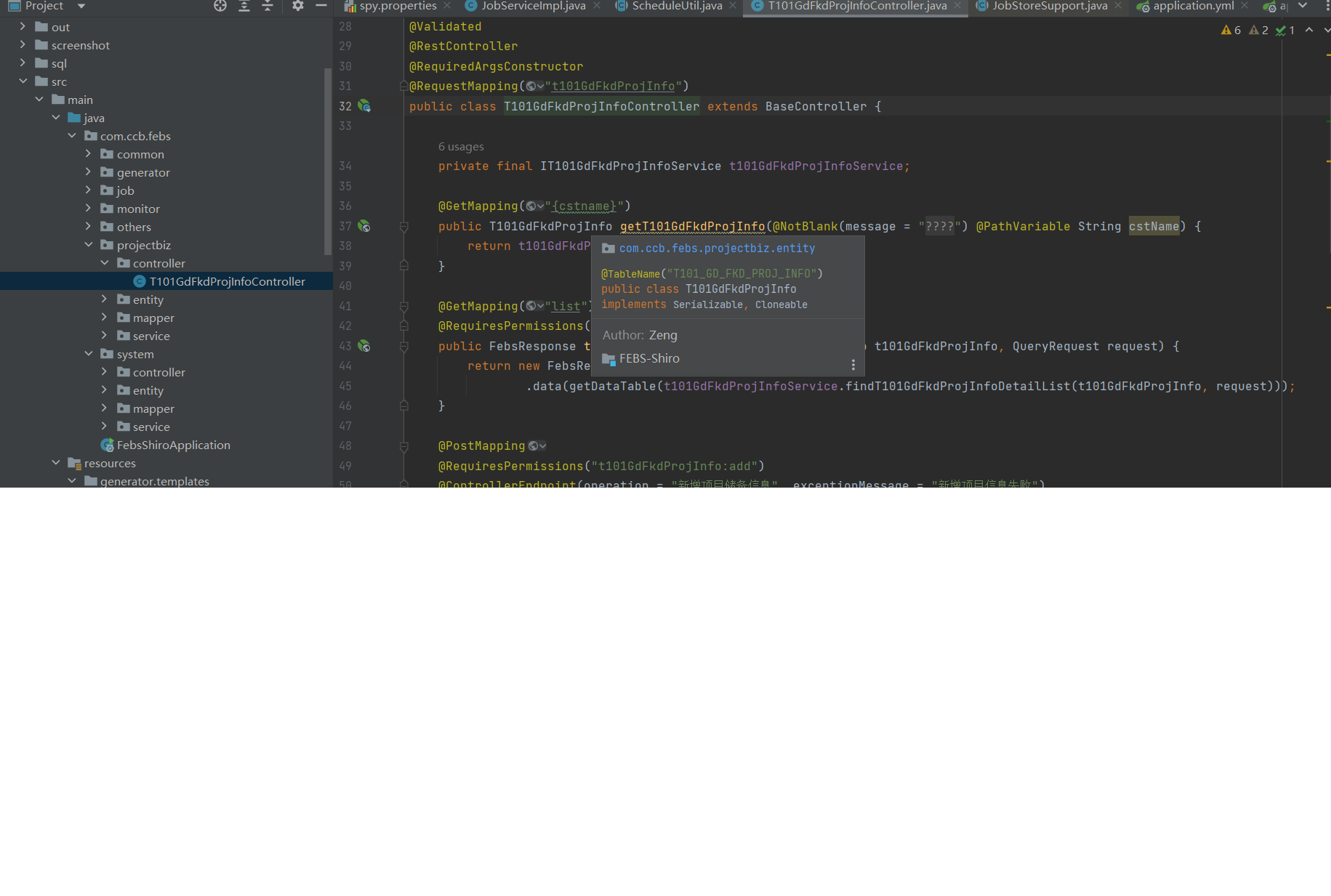1331x896 pixels.
Task: Close the spy.properties tab
Action: 447,6
